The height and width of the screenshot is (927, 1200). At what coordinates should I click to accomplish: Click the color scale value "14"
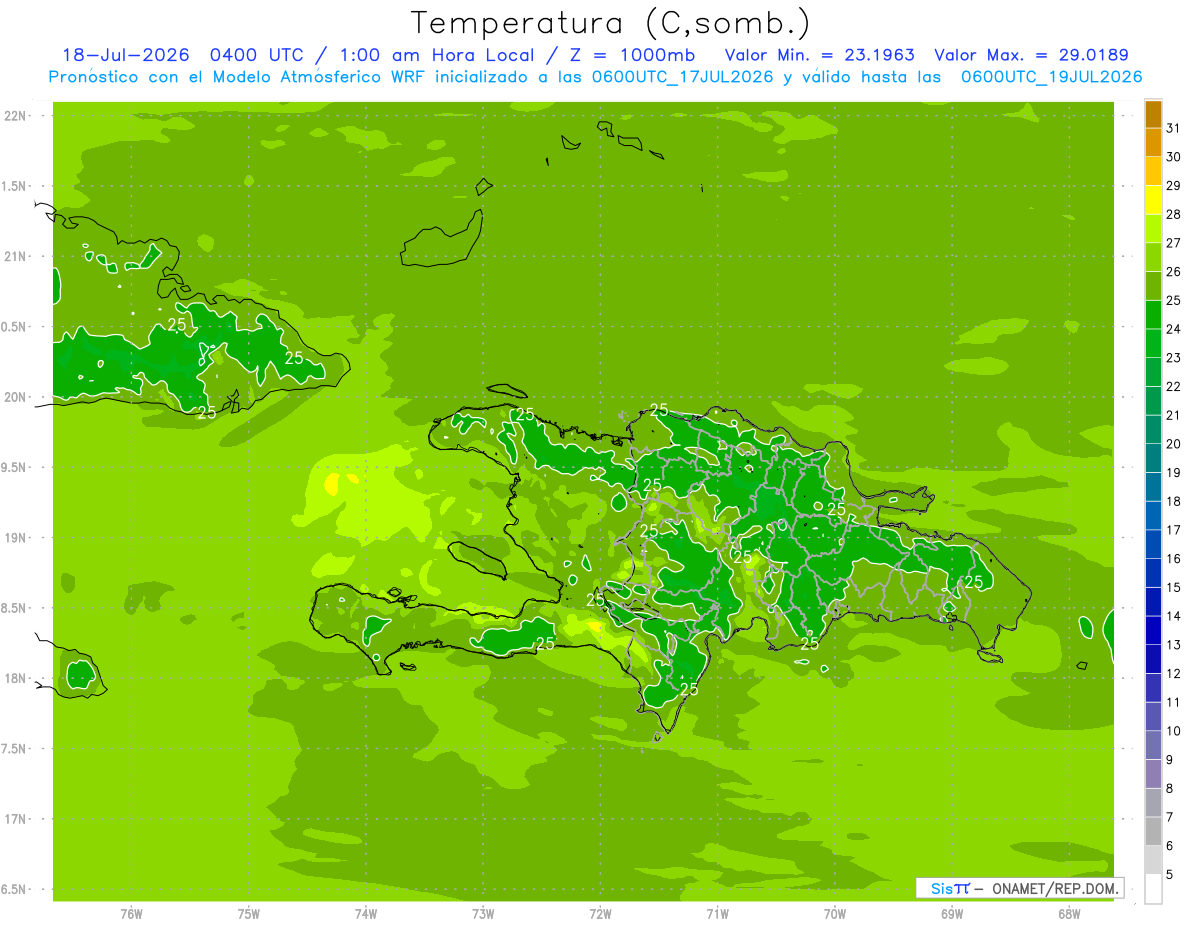(x=1174, y=616)
